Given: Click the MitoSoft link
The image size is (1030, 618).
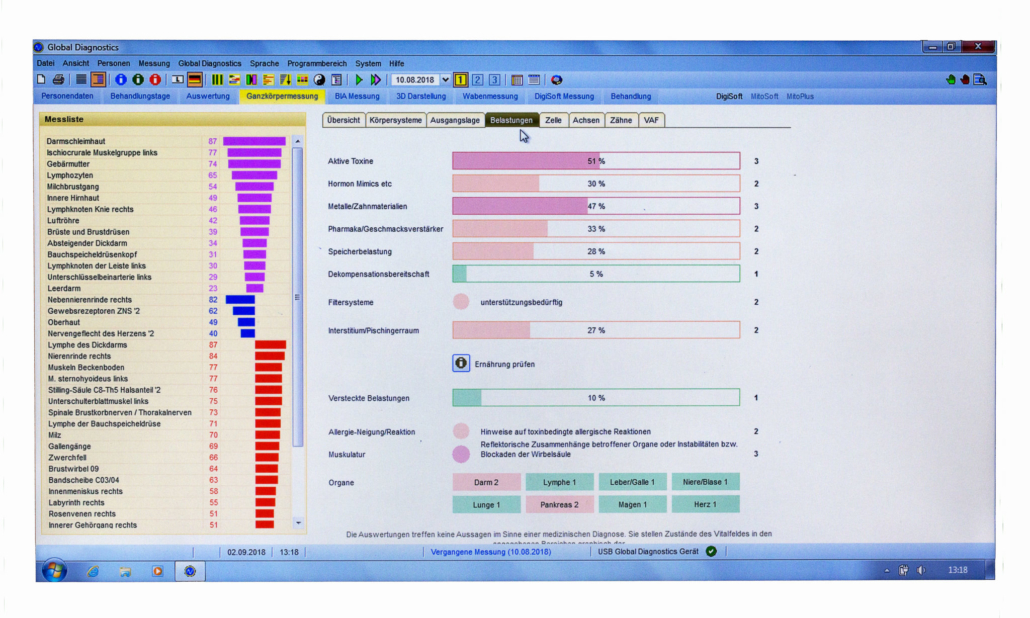Looking at the screenshot, I should [764, 97].
